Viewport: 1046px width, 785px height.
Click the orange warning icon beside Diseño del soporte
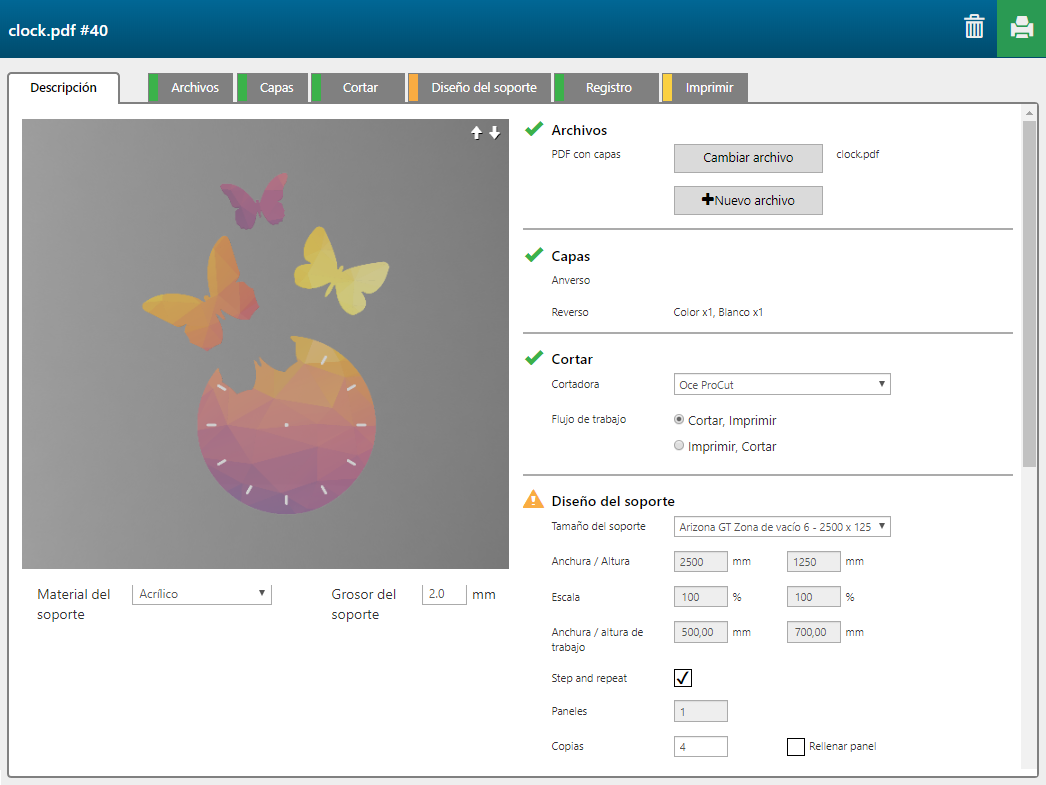click(534, 501)
